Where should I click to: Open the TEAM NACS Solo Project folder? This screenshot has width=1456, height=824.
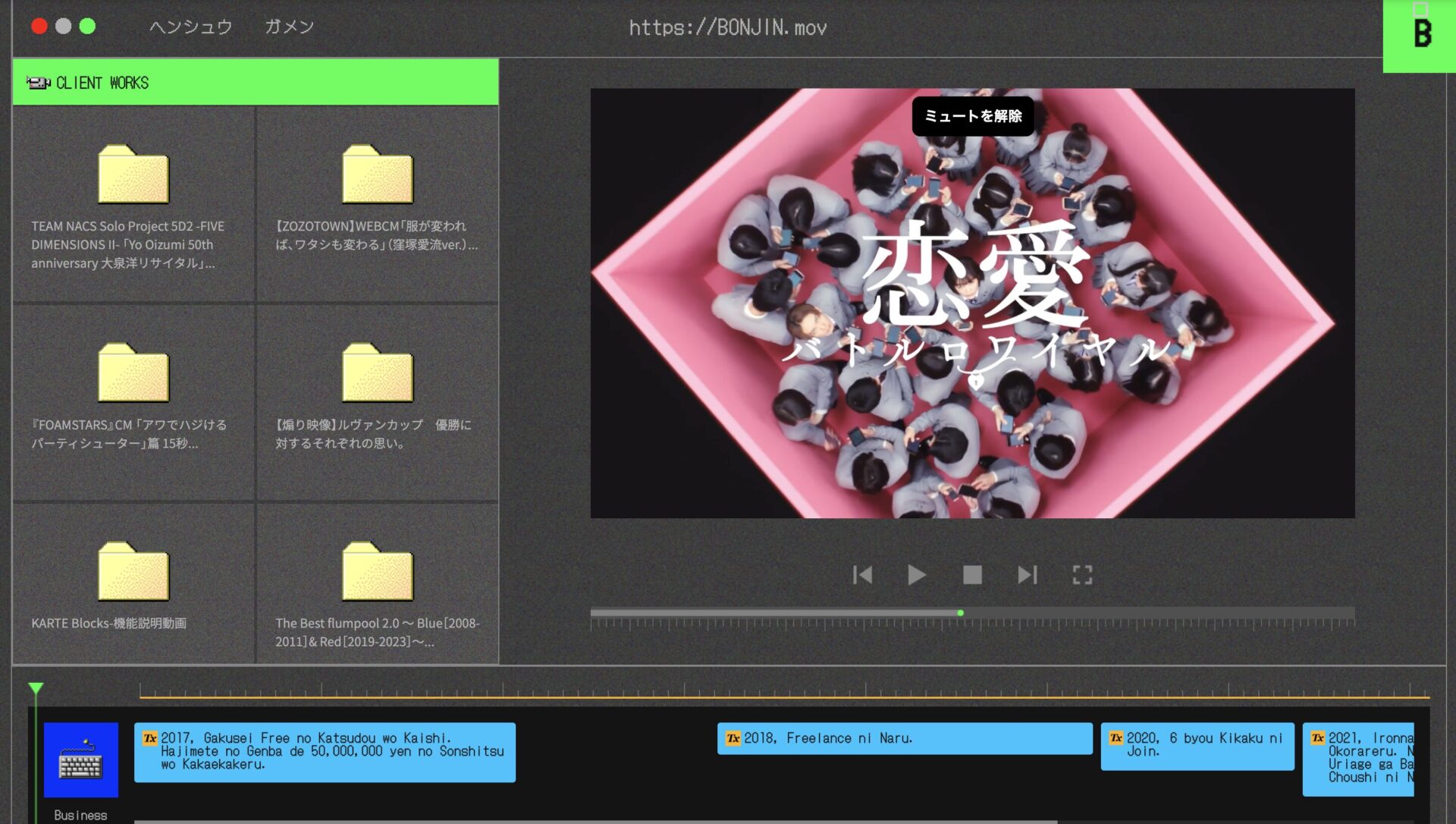(x=133, y=174)
